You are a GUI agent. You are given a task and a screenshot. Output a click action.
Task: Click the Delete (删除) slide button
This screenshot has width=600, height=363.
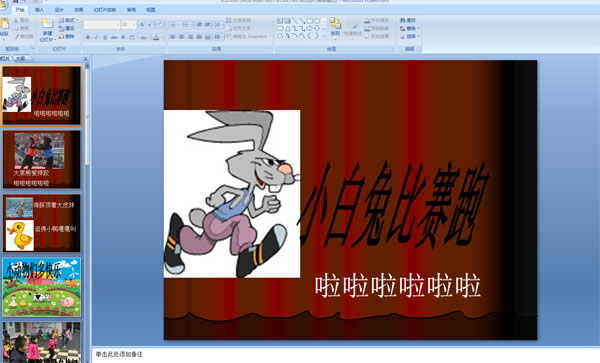tap(67, 36)
